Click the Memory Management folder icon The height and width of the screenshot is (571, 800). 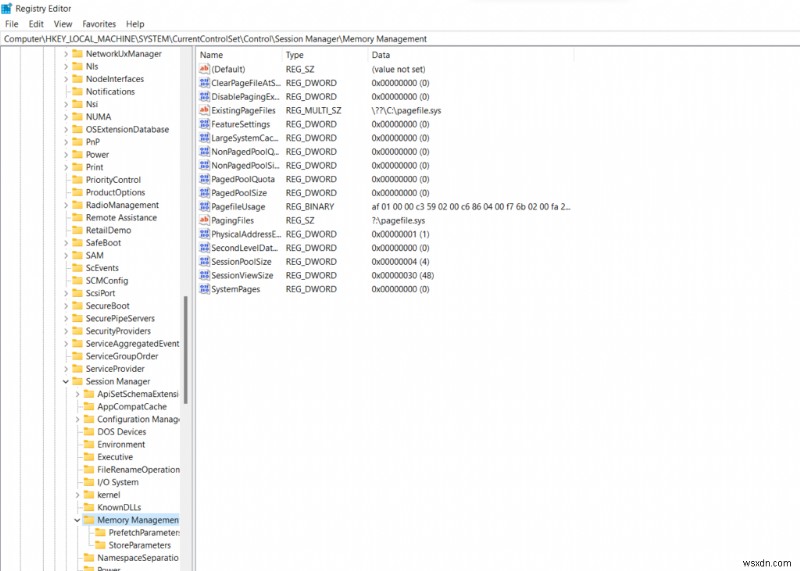pyautogui.click(x=89, y=520)
